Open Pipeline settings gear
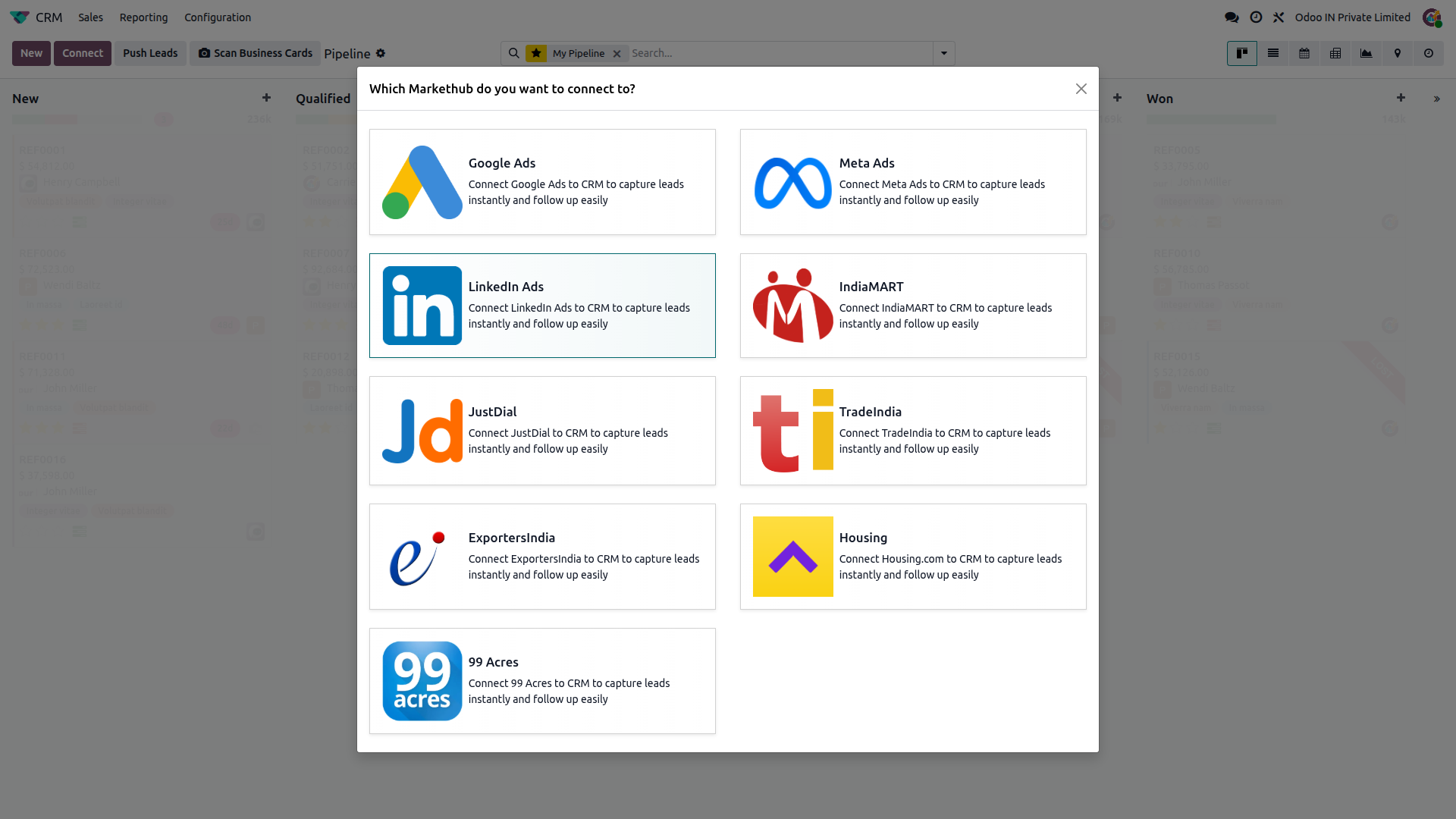Image resolution: width=1456 pixels, height=819 pixels. click(x=381, y=53)
